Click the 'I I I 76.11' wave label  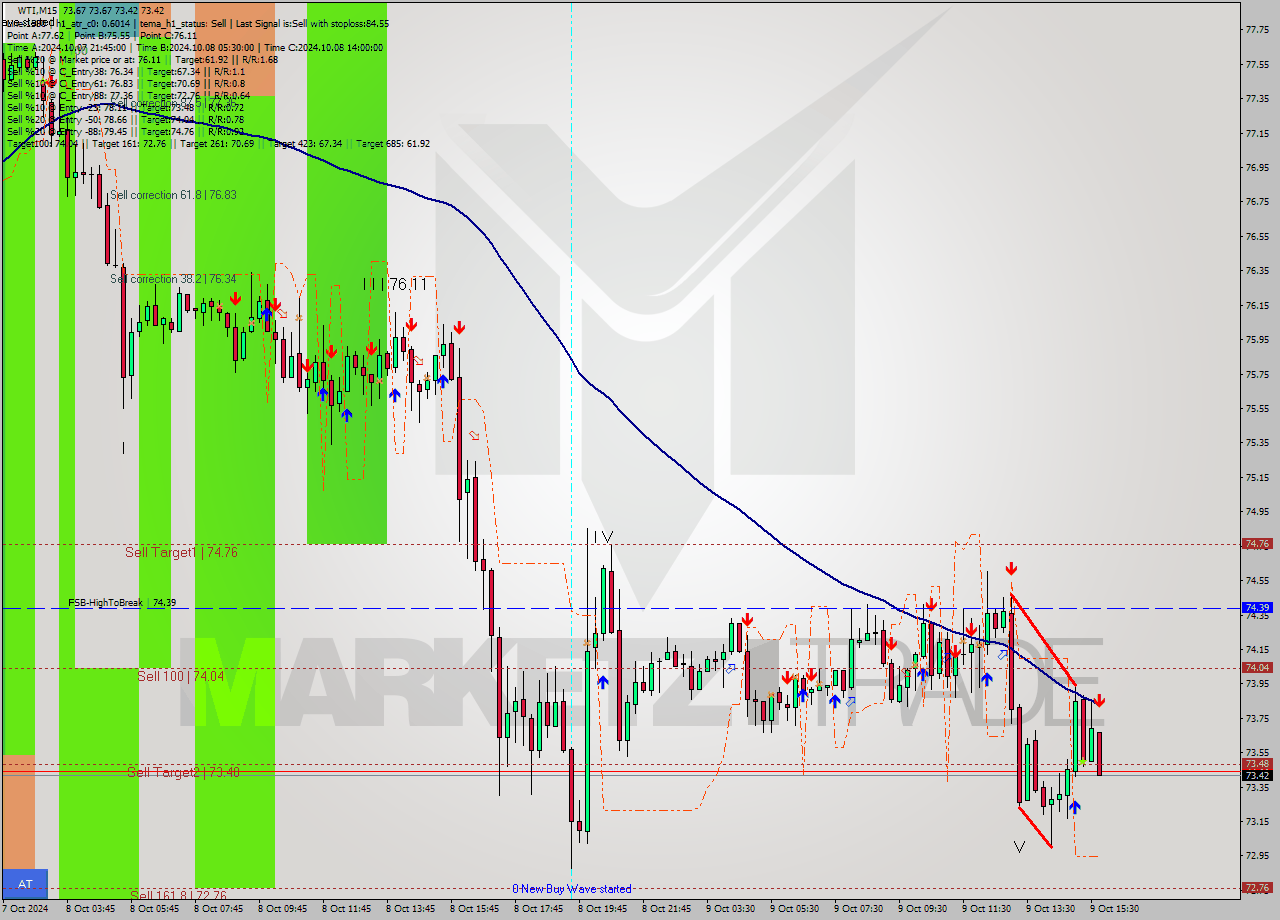(x=395, y=285)
